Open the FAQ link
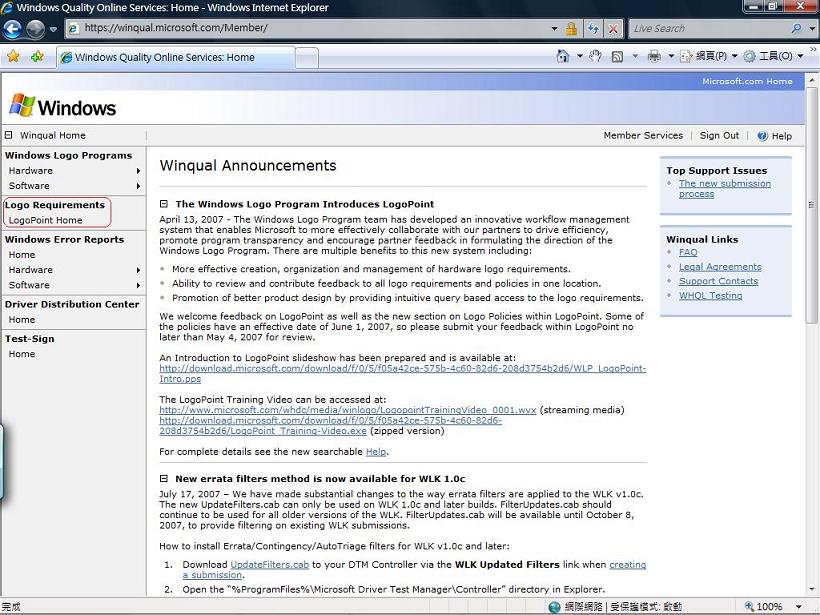The width and height of the screenshot is (820, 615). click(688, 252)
